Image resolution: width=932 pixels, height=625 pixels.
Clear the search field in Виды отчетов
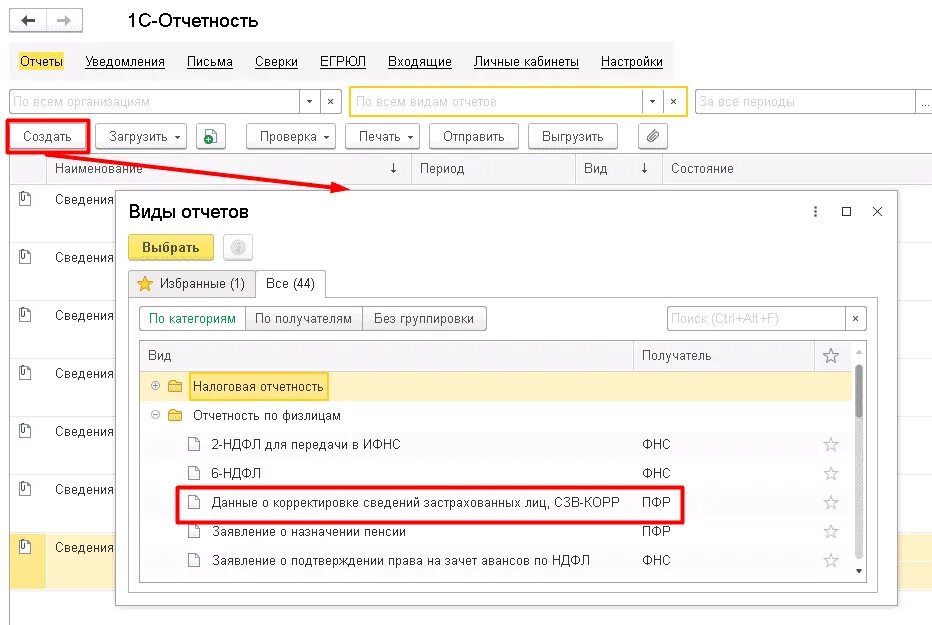coord(855,318)
